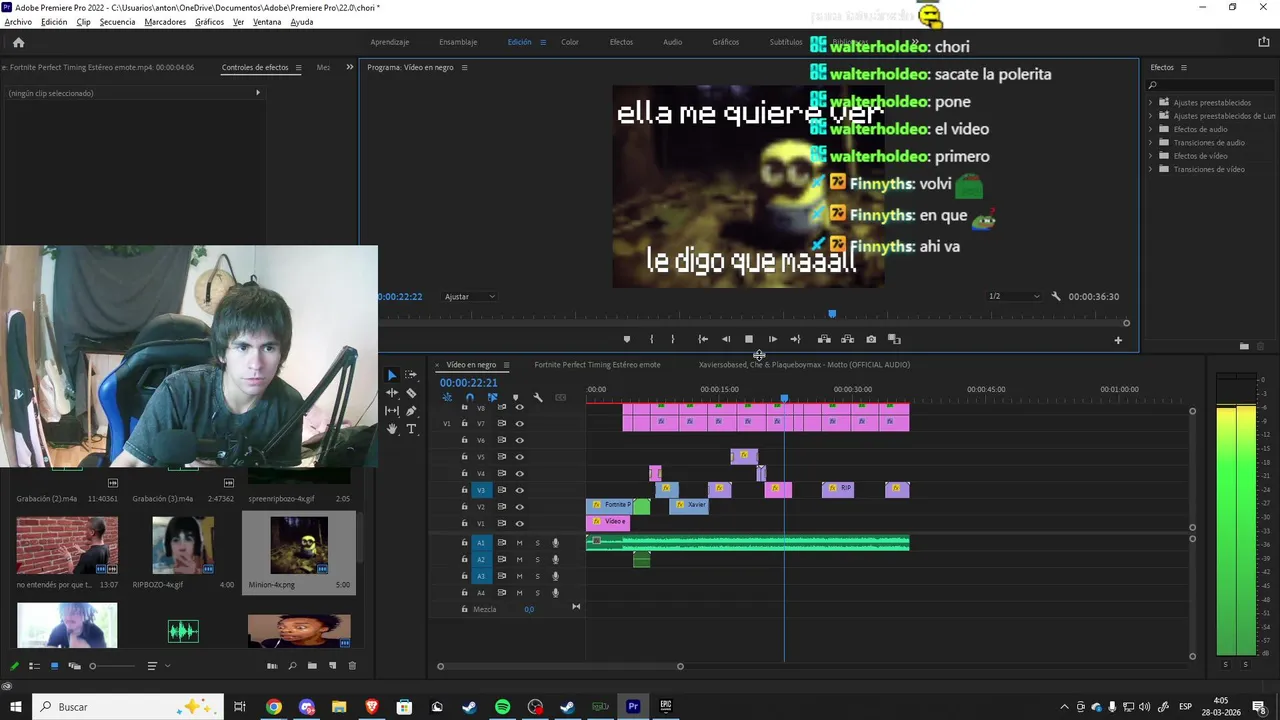
Task: Toggle insert sequences as nests option
Action: (447, 398)
